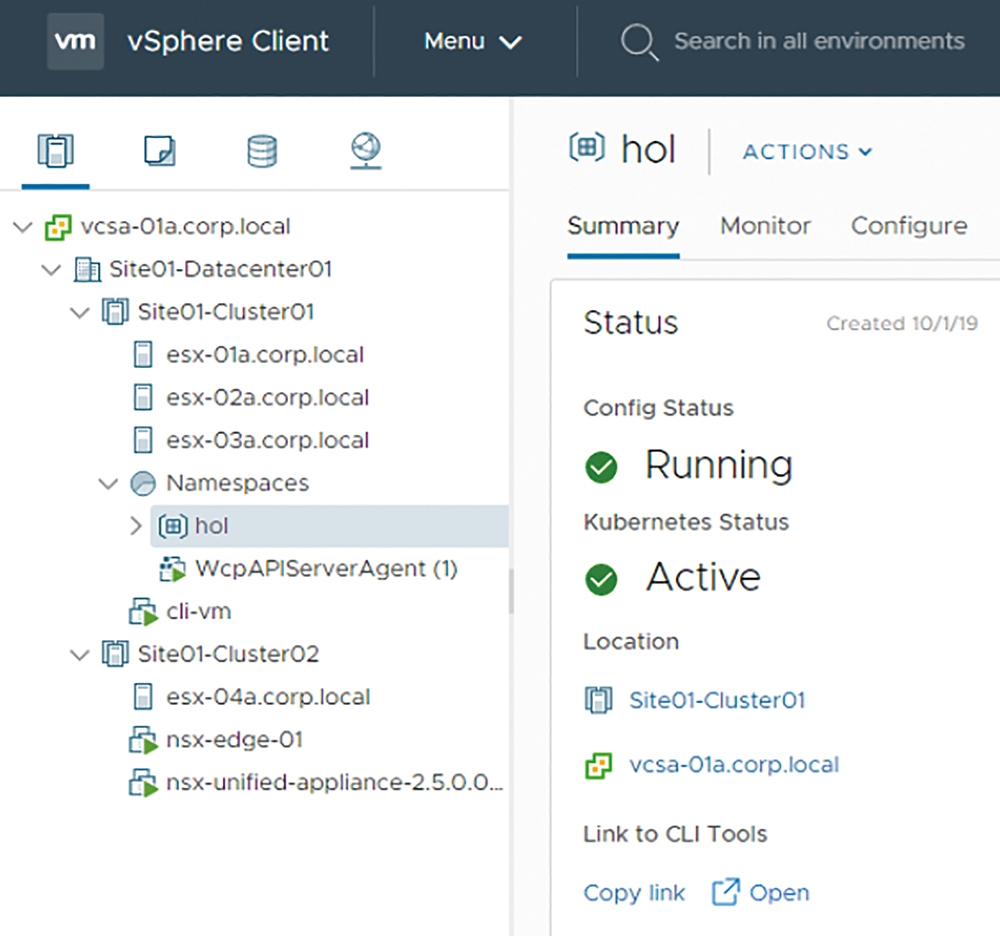This screenshot has height=936, width=1000.
Task: Click the nsx-edge-01 VM icon
Action: coord(143,740)
